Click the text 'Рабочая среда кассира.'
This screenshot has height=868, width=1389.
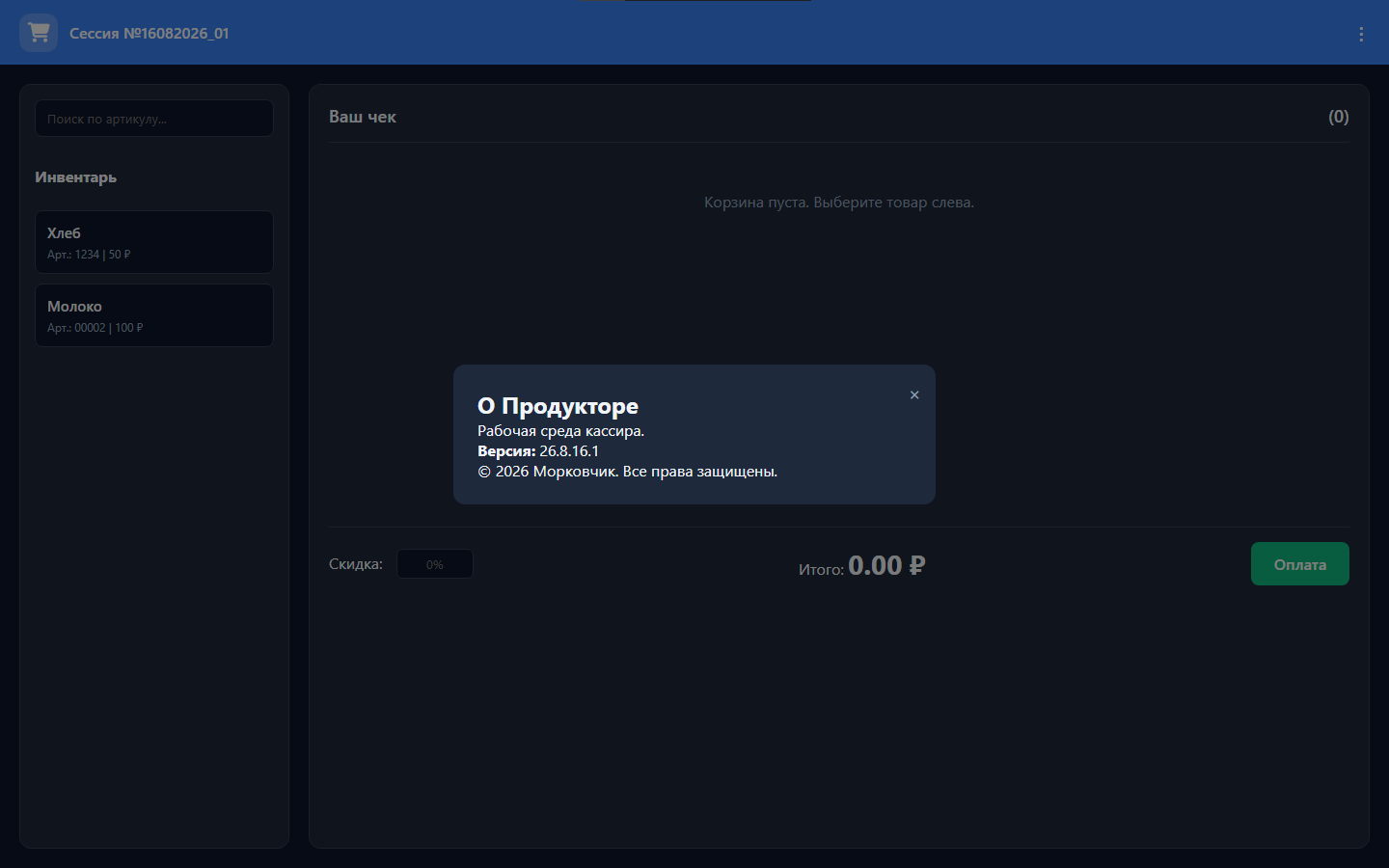tap(561, 431)
